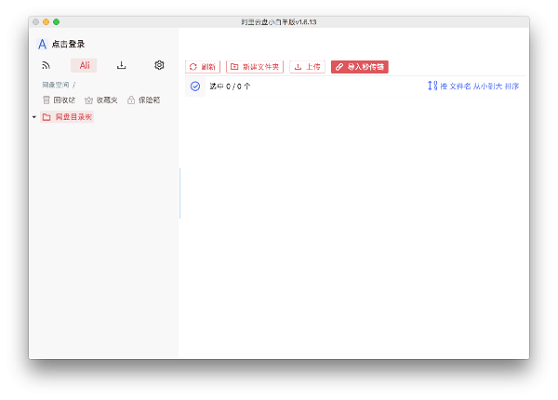Switch to the Ali tab
Viewport: 558px width, 400px height.
coord(84,65)
